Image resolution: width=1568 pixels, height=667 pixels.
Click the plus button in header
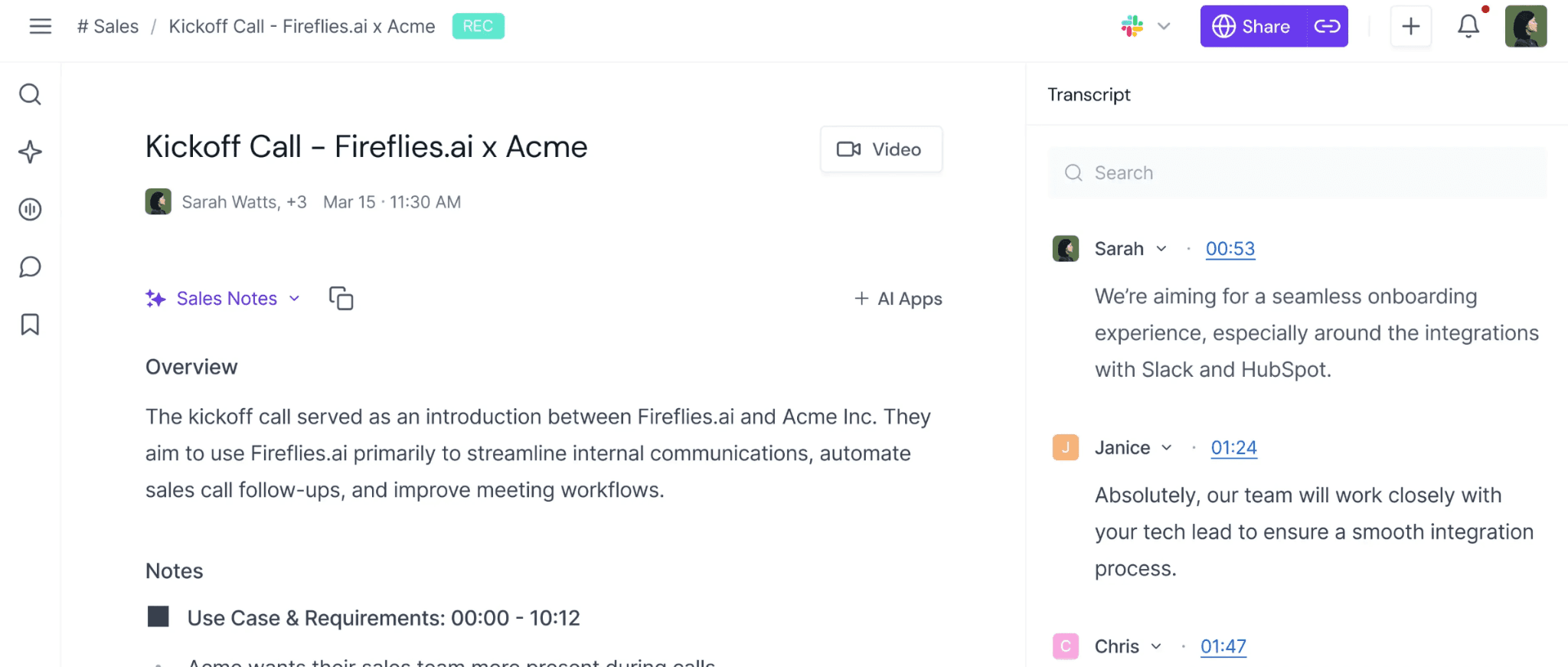click(1410, 26)
